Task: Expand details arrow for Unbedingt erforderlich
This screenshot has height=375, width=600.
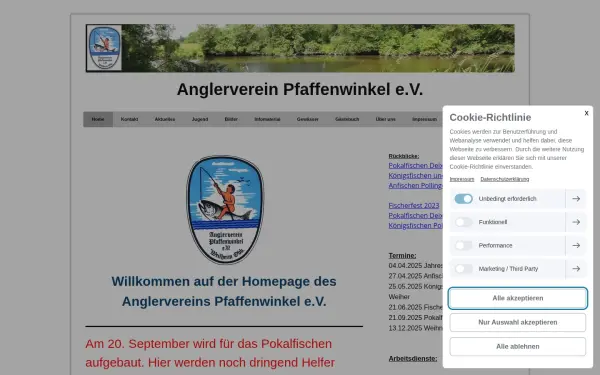Action: pos(576,199)
